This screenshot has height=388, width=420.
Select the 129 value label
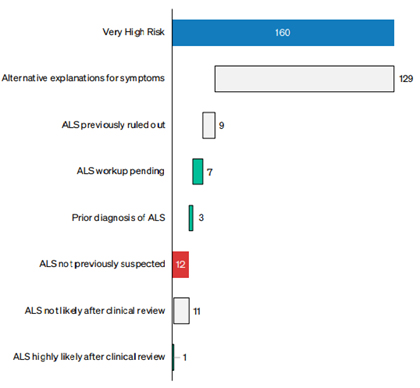pyautogui.click(x=406, y=79)
